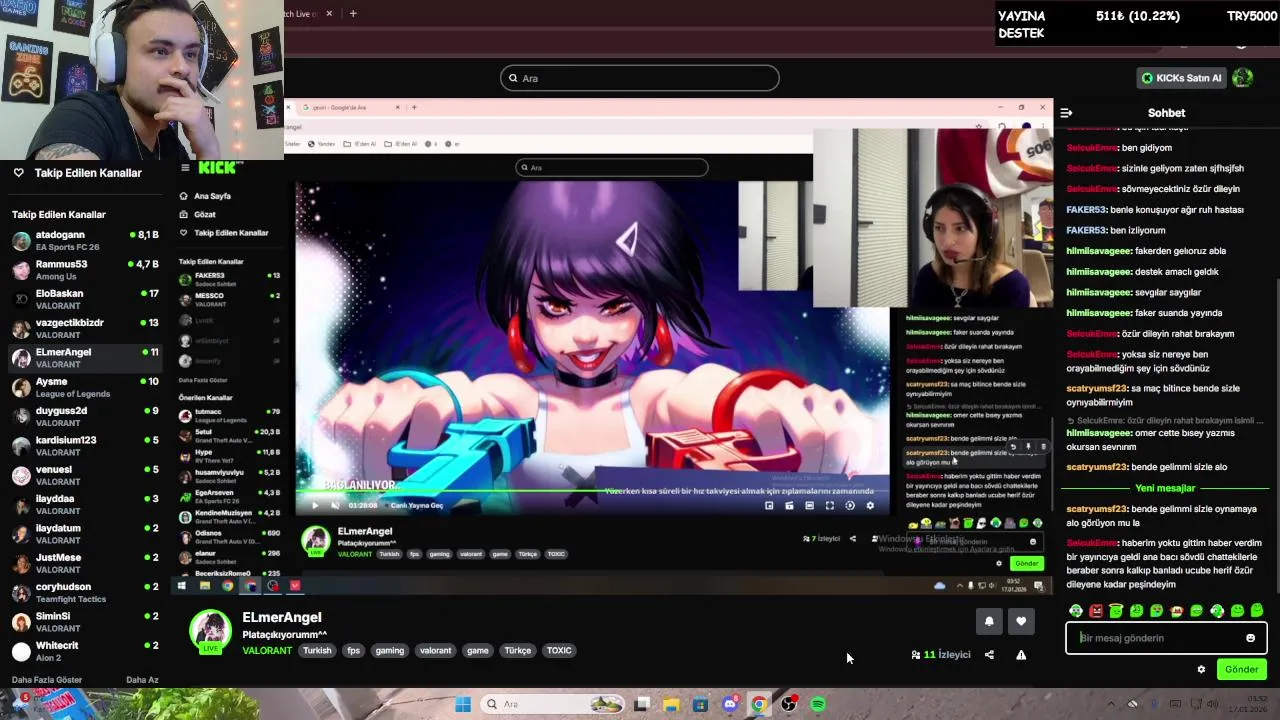
Task: Select ELmerAngel in followed channels
Action: 85,358
